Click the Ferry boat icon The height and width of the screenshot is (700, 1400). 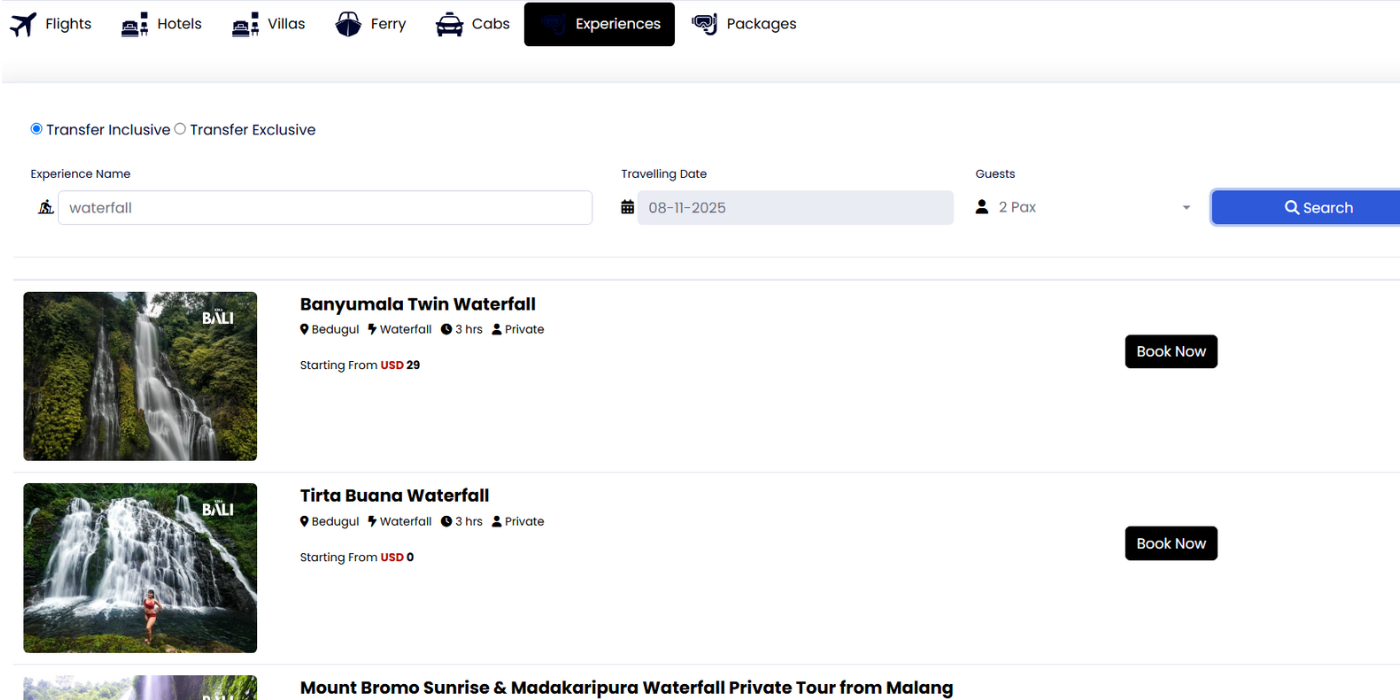click(x=348, y=24)
